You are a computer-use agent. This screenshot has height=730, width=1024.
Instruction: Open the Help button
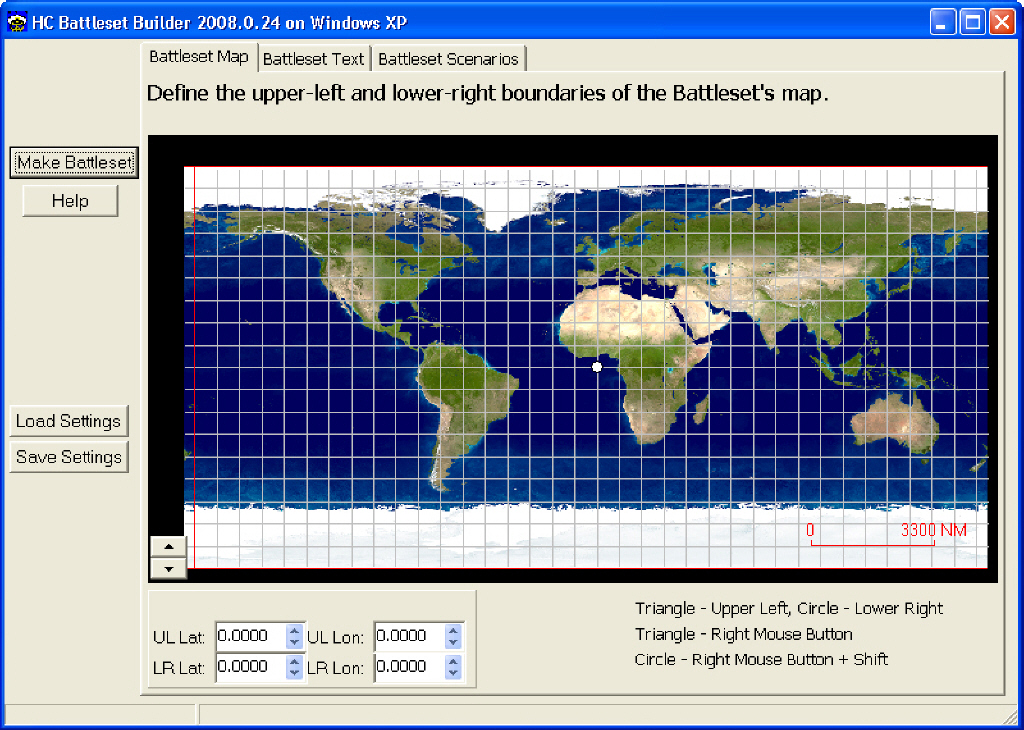[70, 201]
